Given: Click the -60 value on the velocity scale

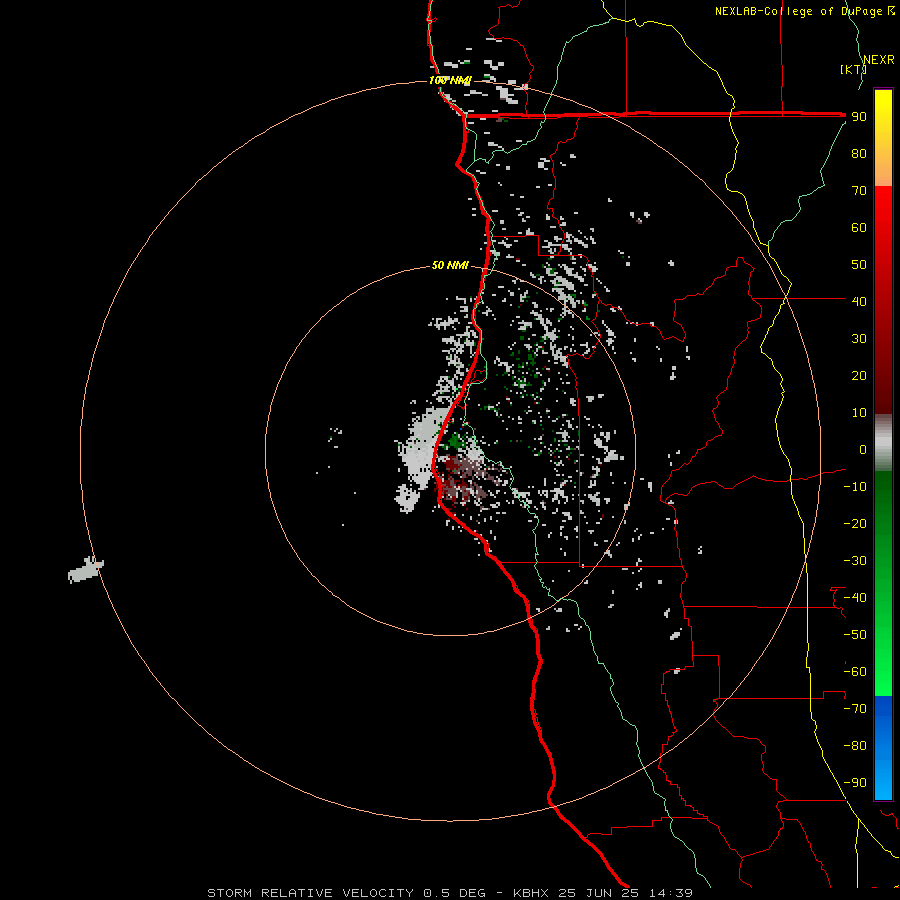Looking at the screenshot, I should [x=855, y=672].
